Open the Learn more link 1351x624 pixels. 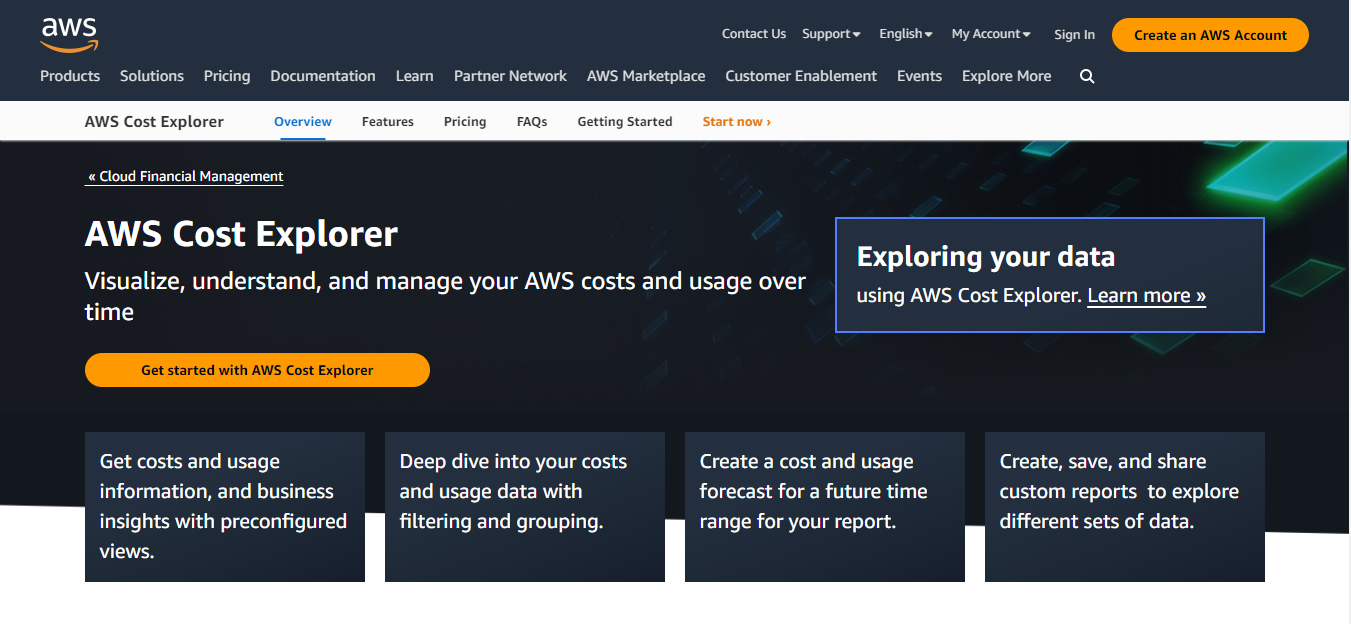[x=1145, y=295]
